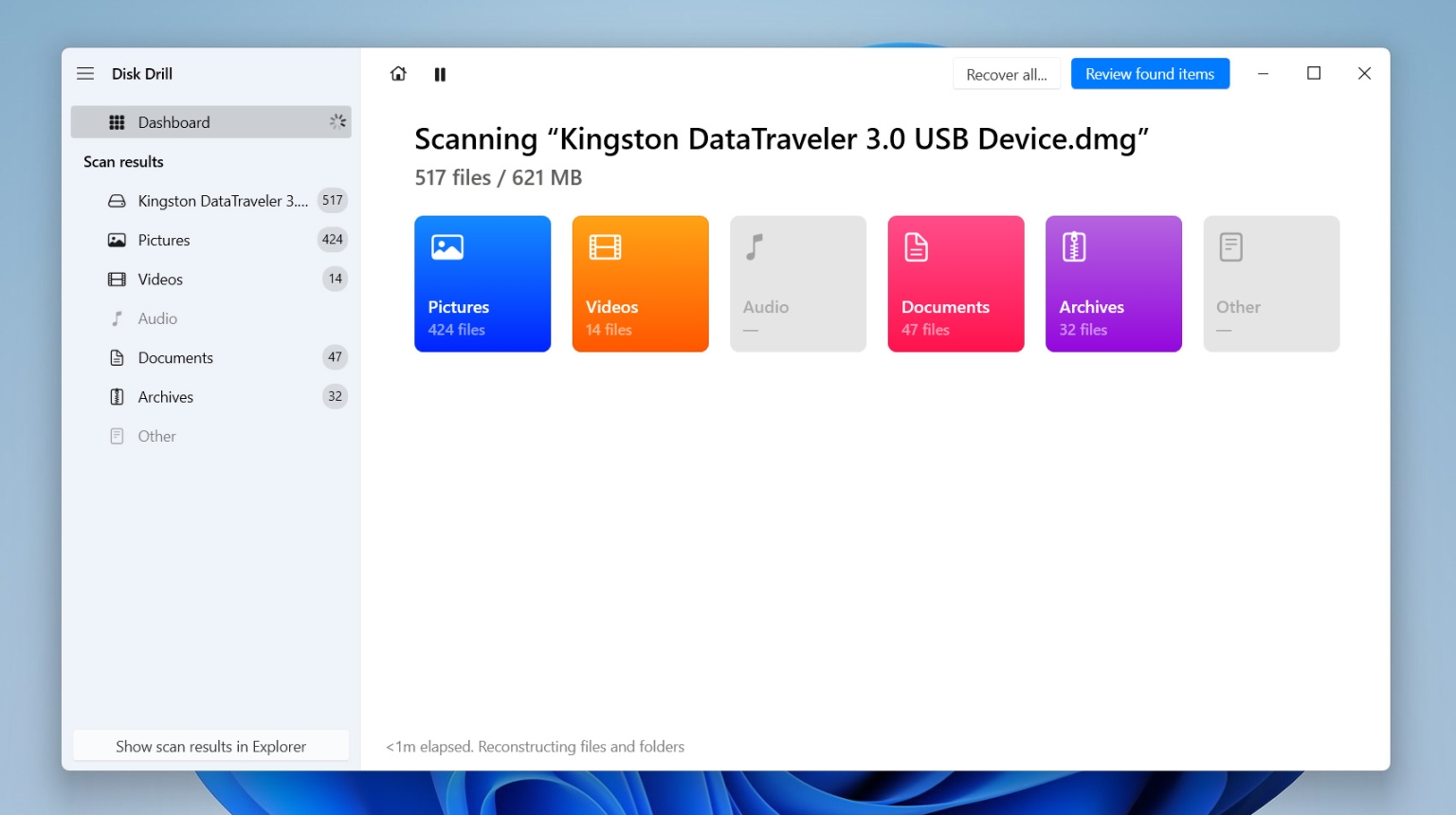The height and width of the screenshot is (815, 1456).
Task: Click the document icon in sidebar Documents row
Action: pyautogui.click(x=117, y=357)
